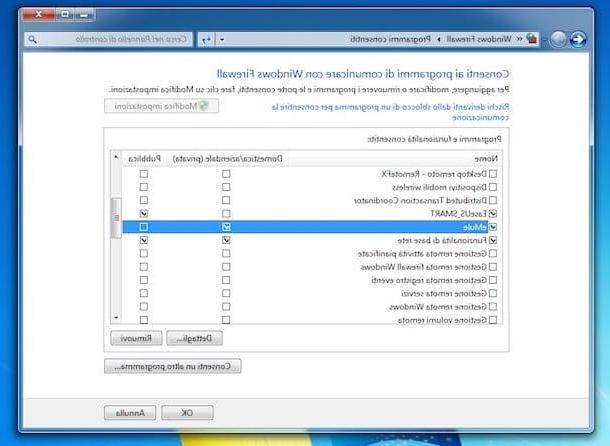Click the greyed-out forward navigation button
Screen dimensions: 610x446
(x=558, y=39)
